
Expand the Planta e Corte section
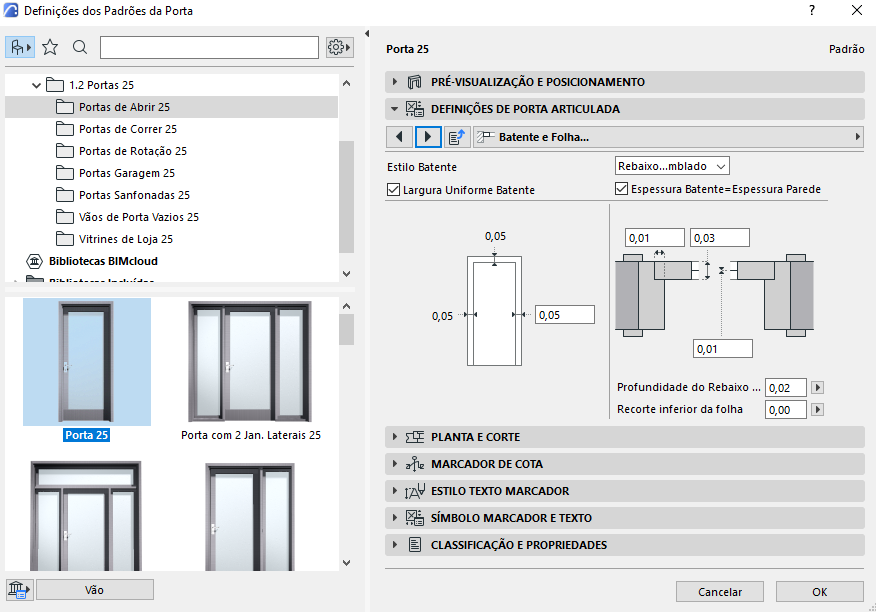pyautogui.click(x=395, y=437)
